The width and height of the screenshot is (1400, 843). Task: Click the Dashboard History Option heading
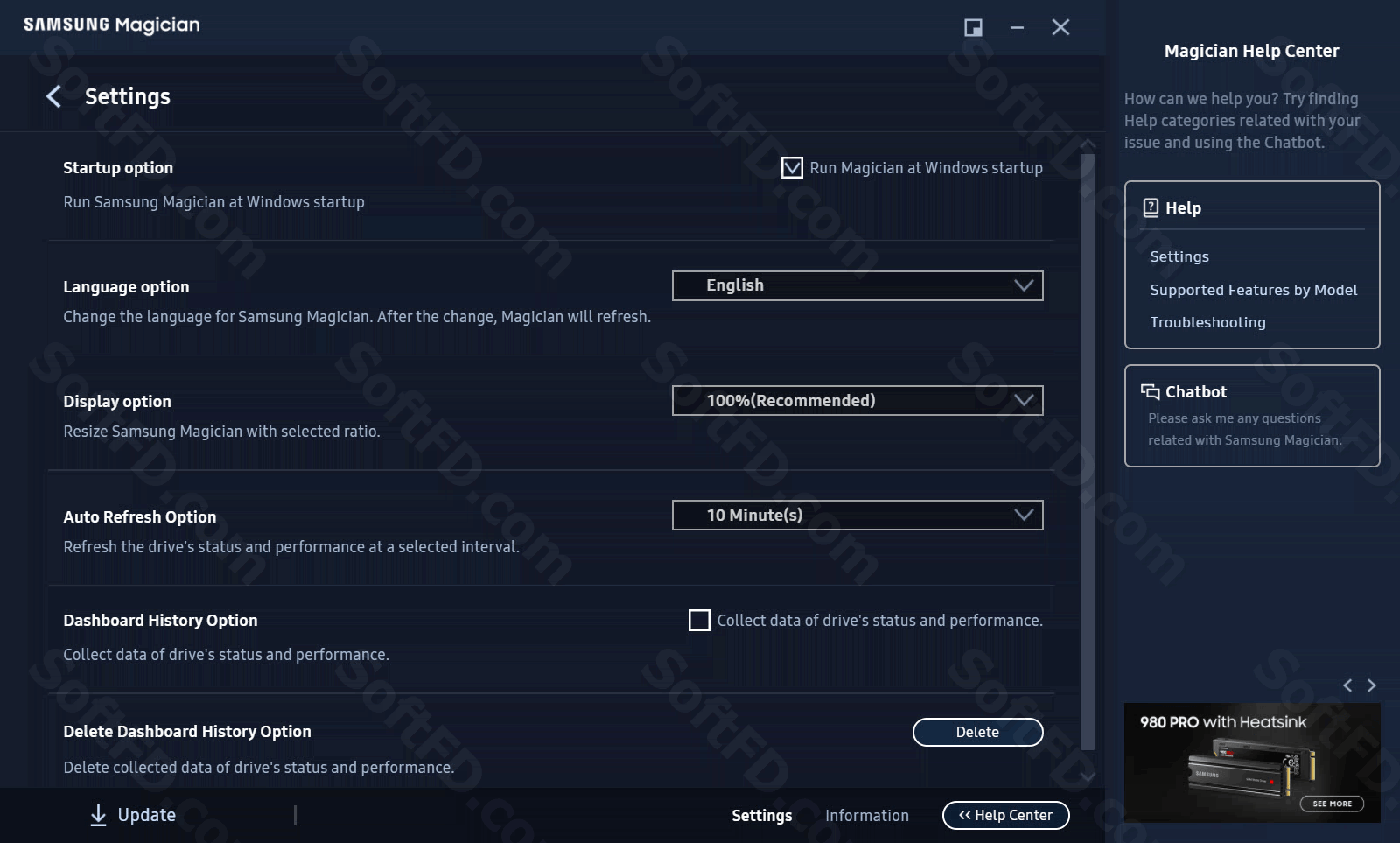[x=160, y=621]
